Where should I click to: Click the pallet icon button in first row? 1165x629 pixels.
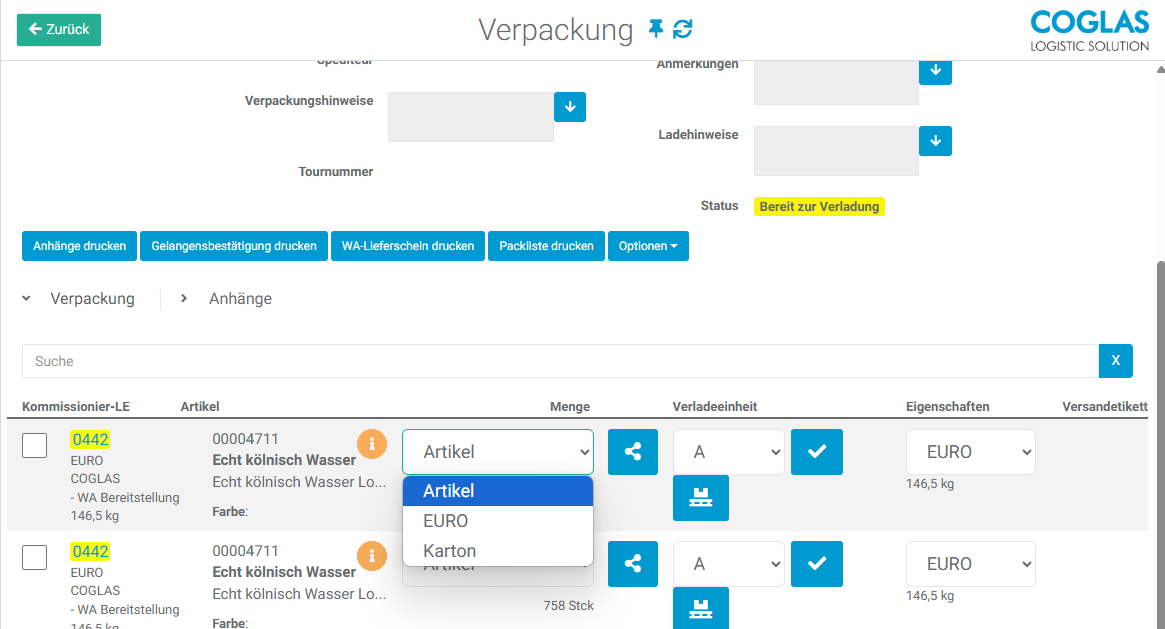(701, 498)
